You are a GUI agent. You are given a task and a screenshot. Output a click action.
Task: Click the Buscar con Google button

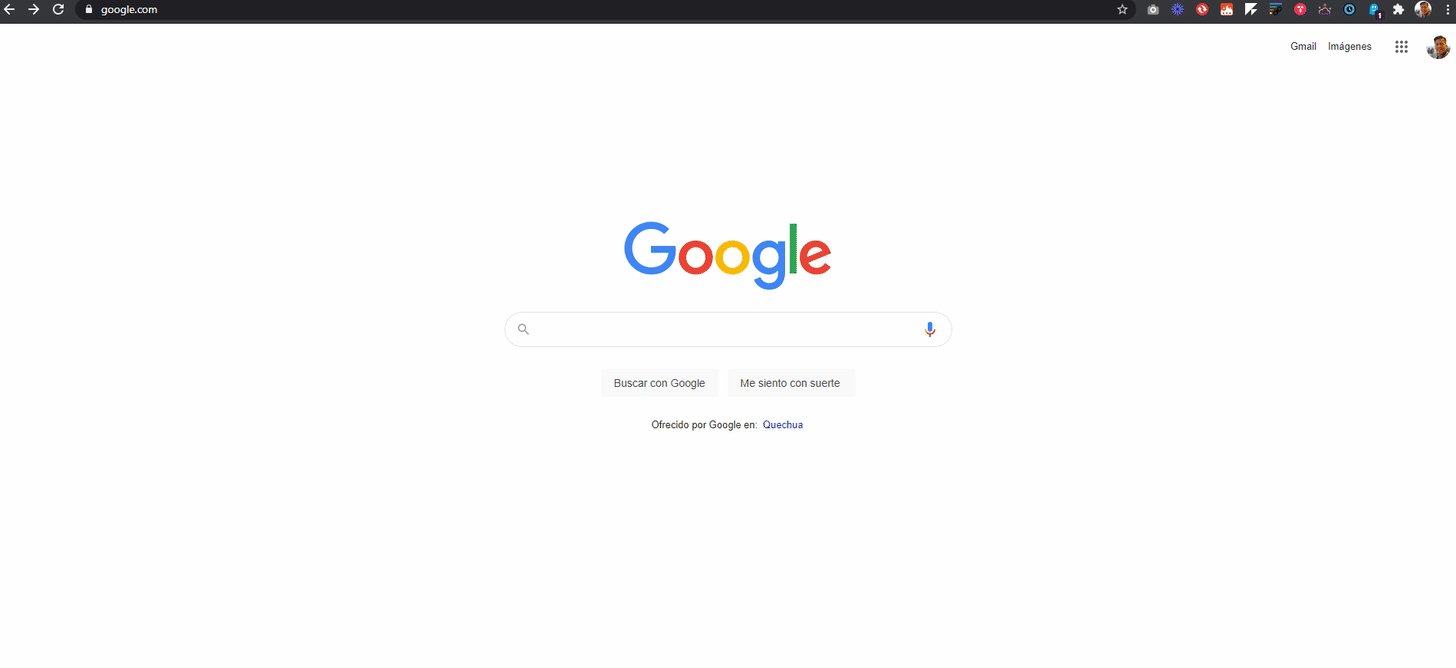[x=659, y=383]
